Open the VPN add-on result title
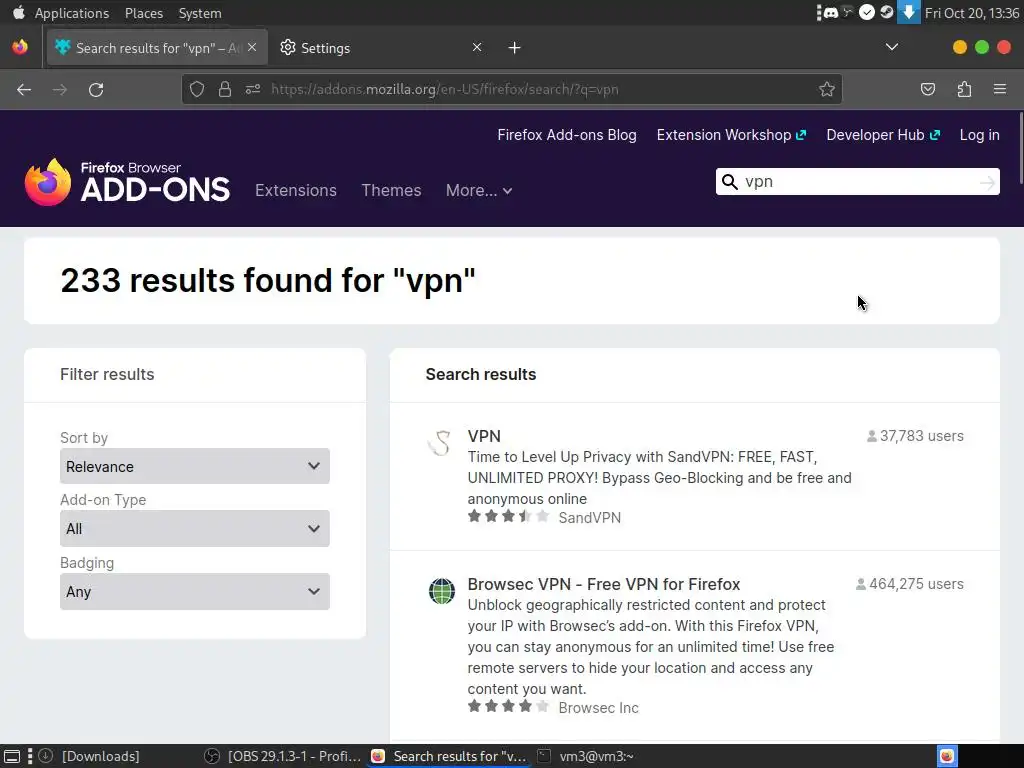The width and height of the screenshot is (1024, 768). [484, 436]
